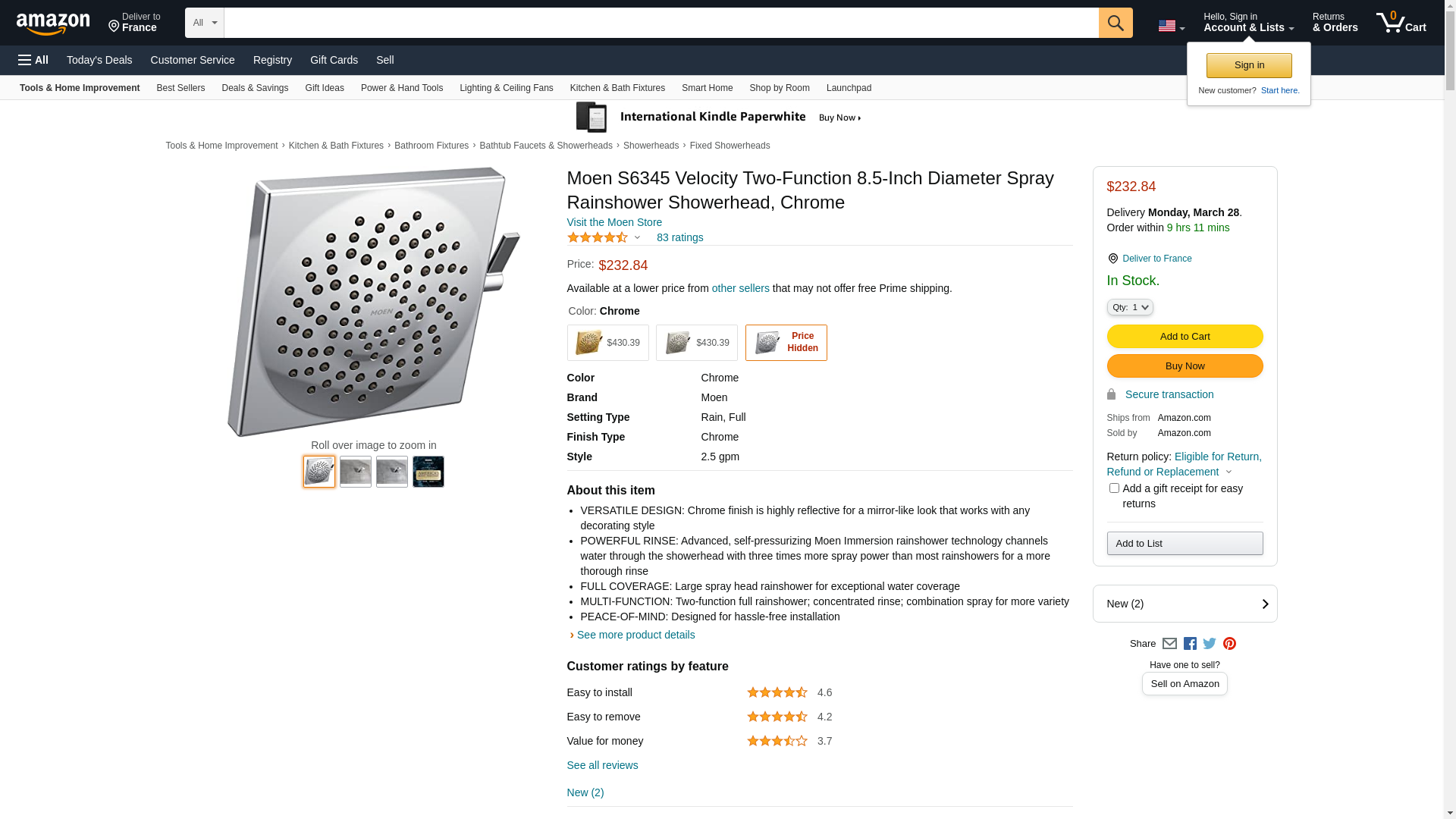
Task: Open the search category All dropdown
Action: [x=204, y=23]
